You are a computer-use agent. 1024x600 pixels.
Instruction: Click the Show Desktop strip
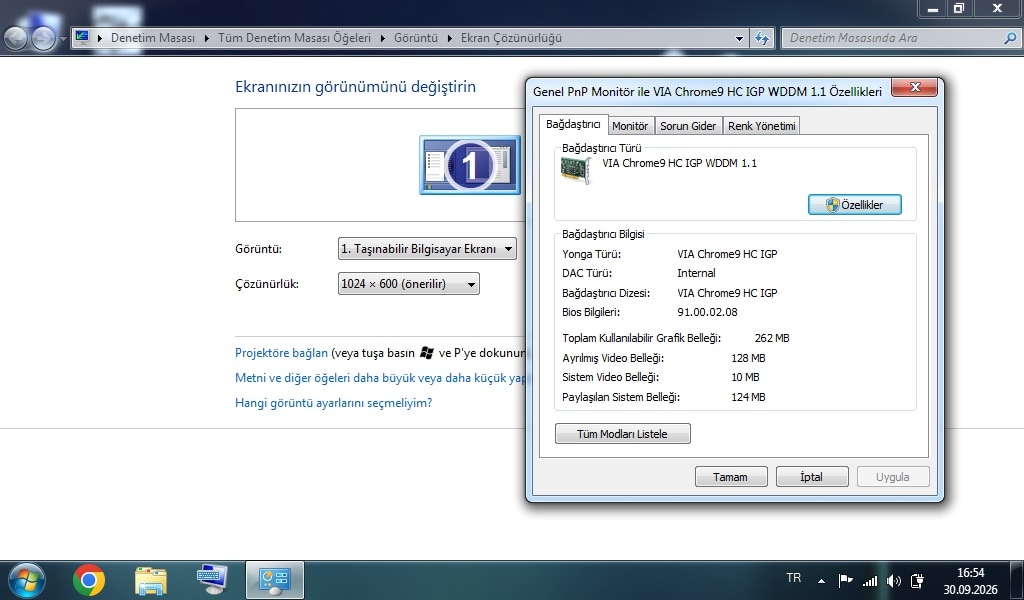pos(1017,580)
